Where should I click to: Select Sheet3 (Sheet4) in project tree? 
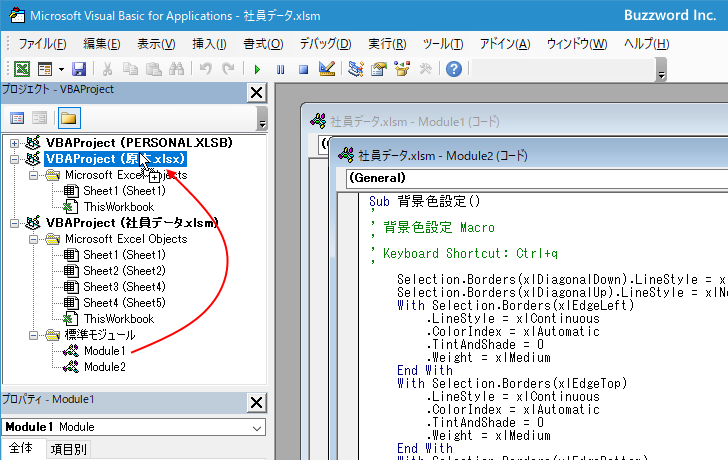click(124, 287)
